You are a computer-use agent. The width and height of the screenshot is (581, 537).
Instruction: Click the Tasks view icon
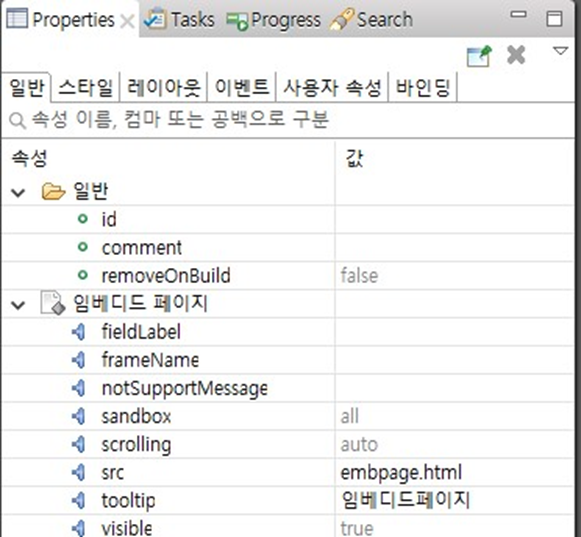155,18
